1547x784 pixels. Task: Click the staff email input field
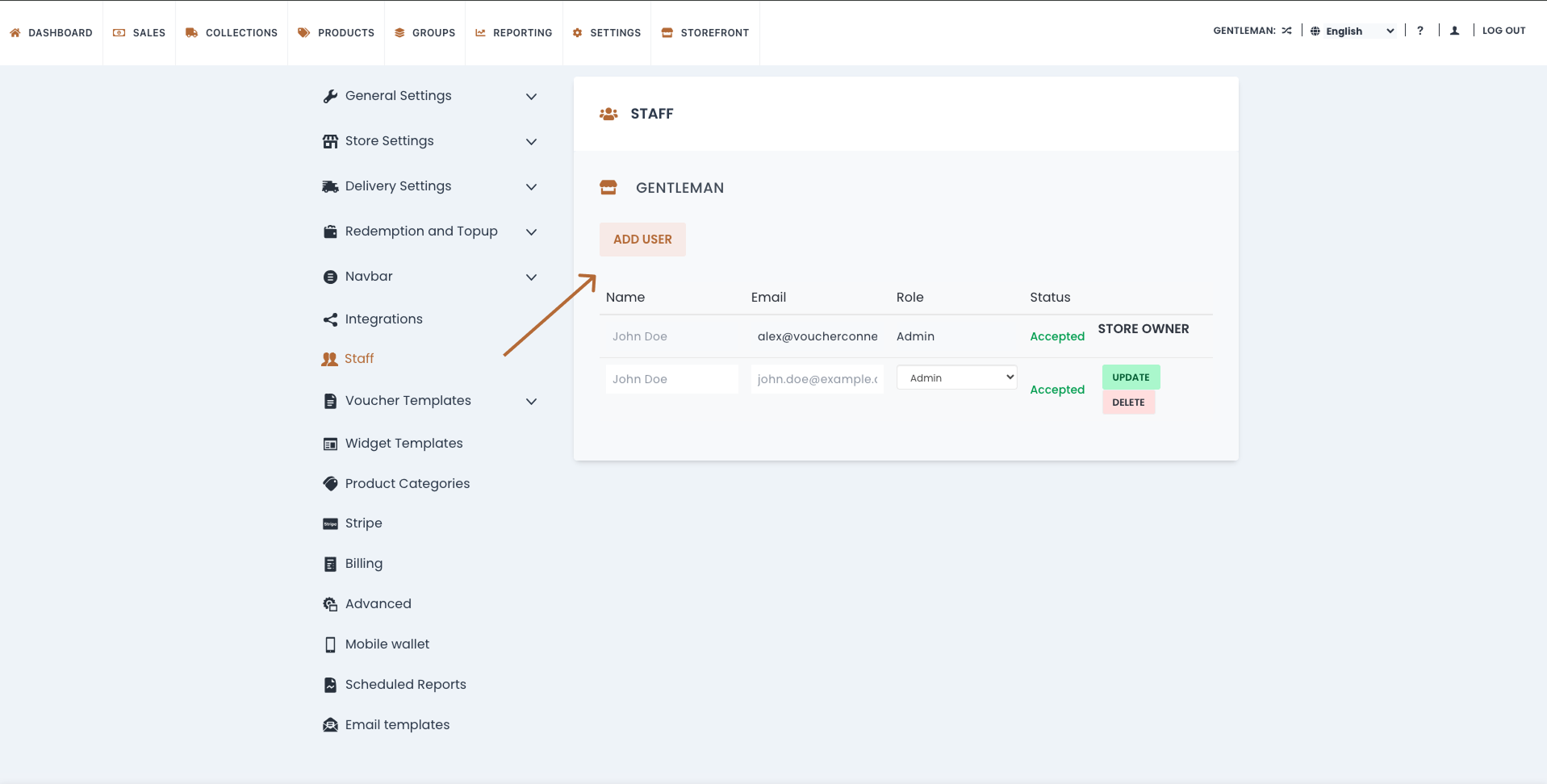coord(817,379)
